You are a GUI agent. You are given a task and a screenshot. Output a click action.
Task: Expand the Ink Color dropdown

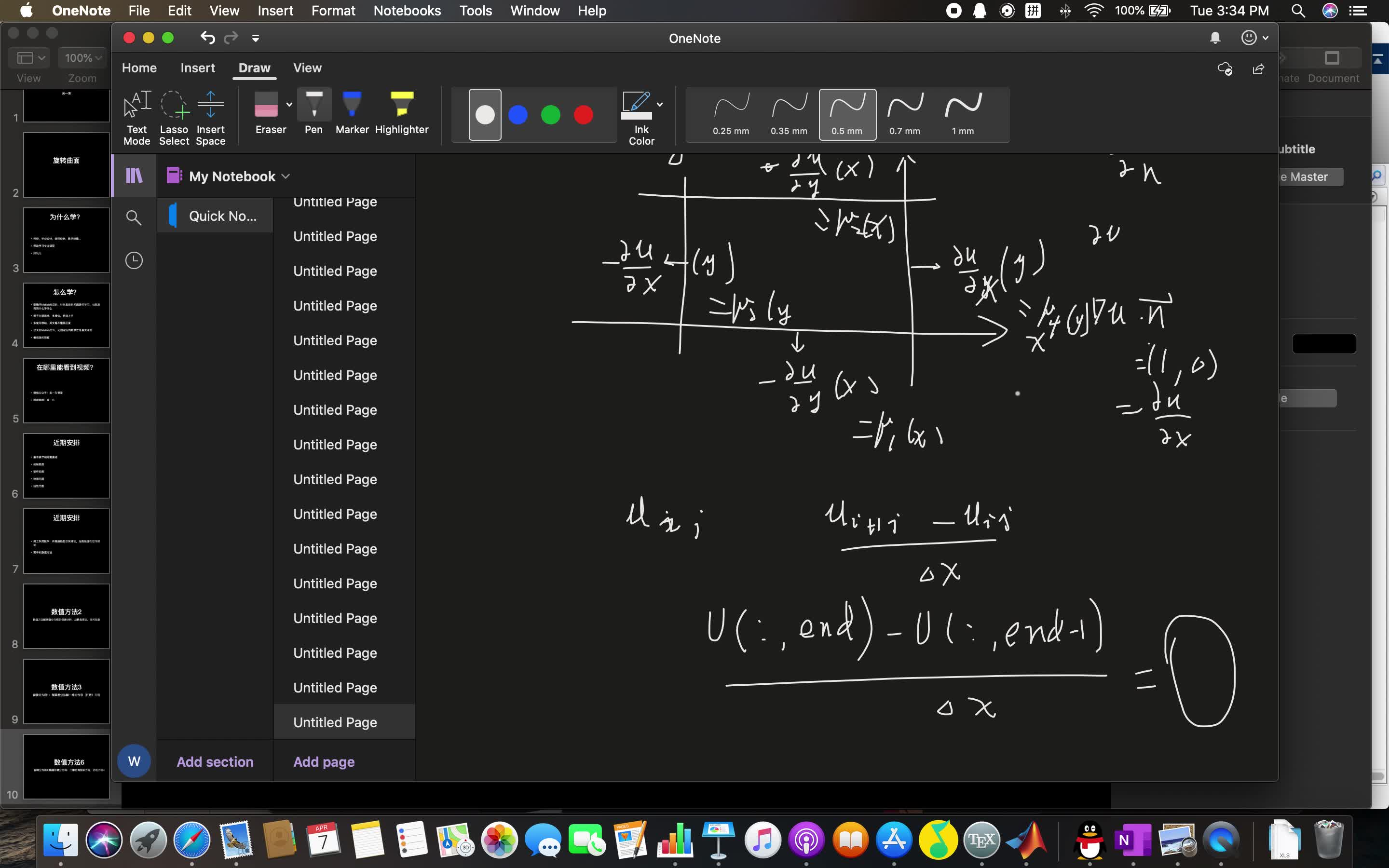point(660,105)
